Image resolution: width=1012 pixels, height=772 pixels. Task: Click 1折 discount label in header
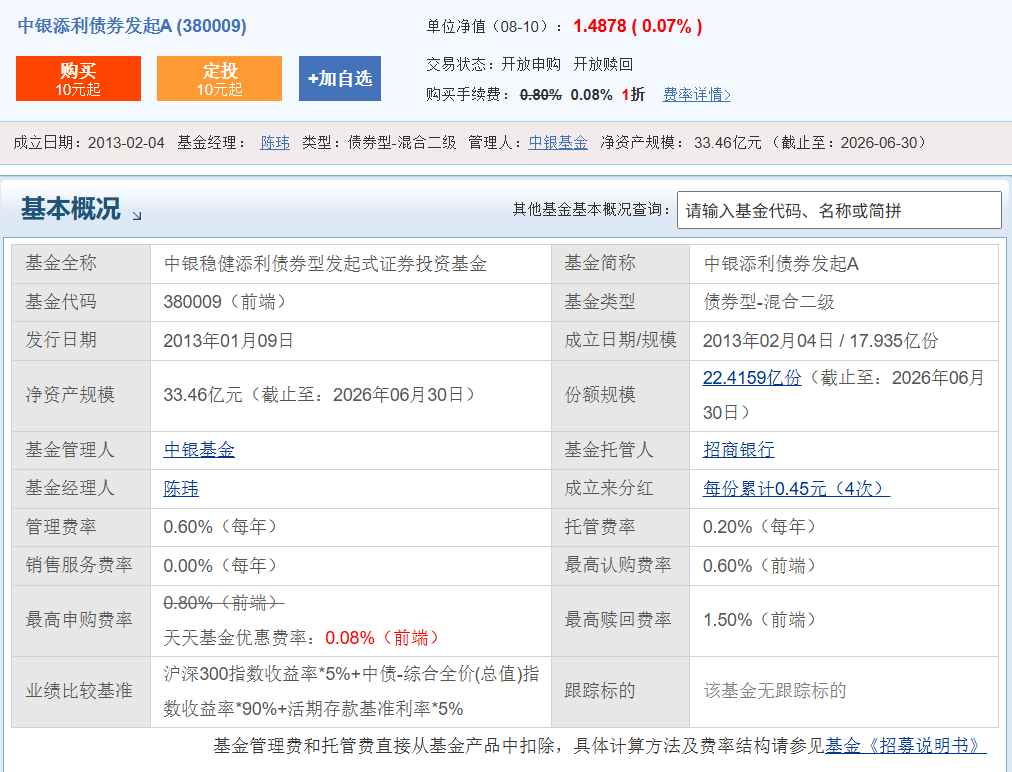coord(633,94)
